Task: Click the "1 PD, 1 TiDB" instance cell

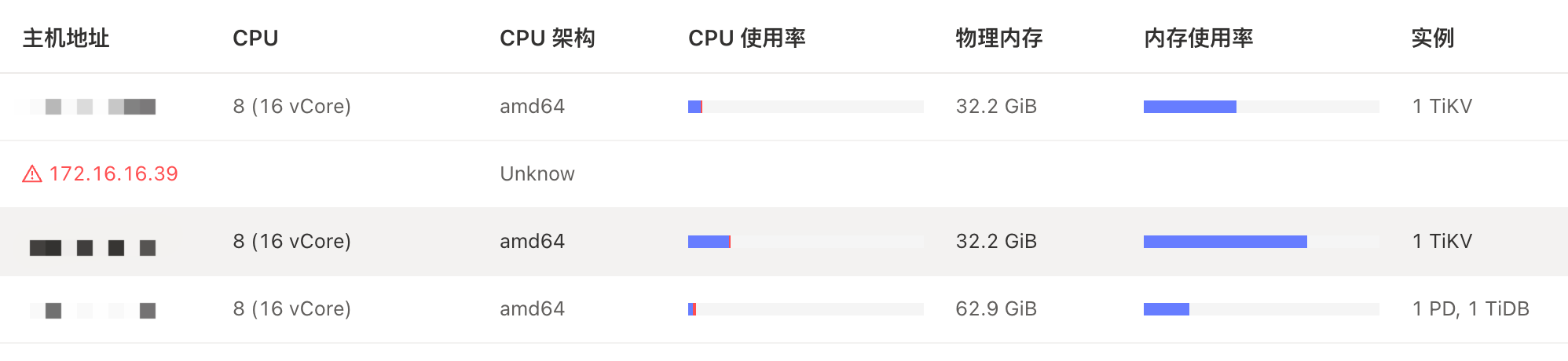Action: 1471,309
